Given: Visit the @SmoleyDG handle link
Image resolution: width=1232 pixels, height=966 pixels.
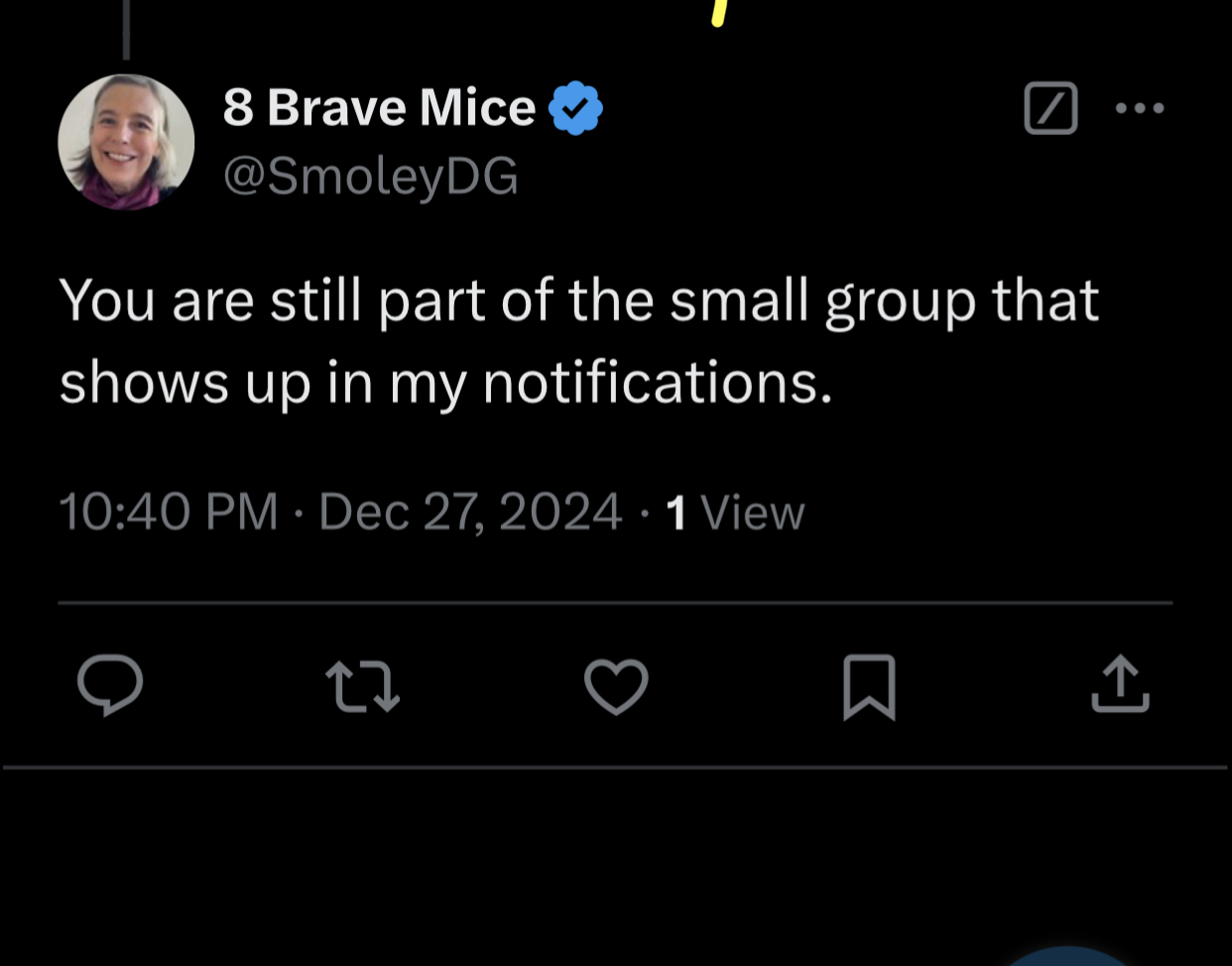Looking at the screenshot, I should 370,177.
